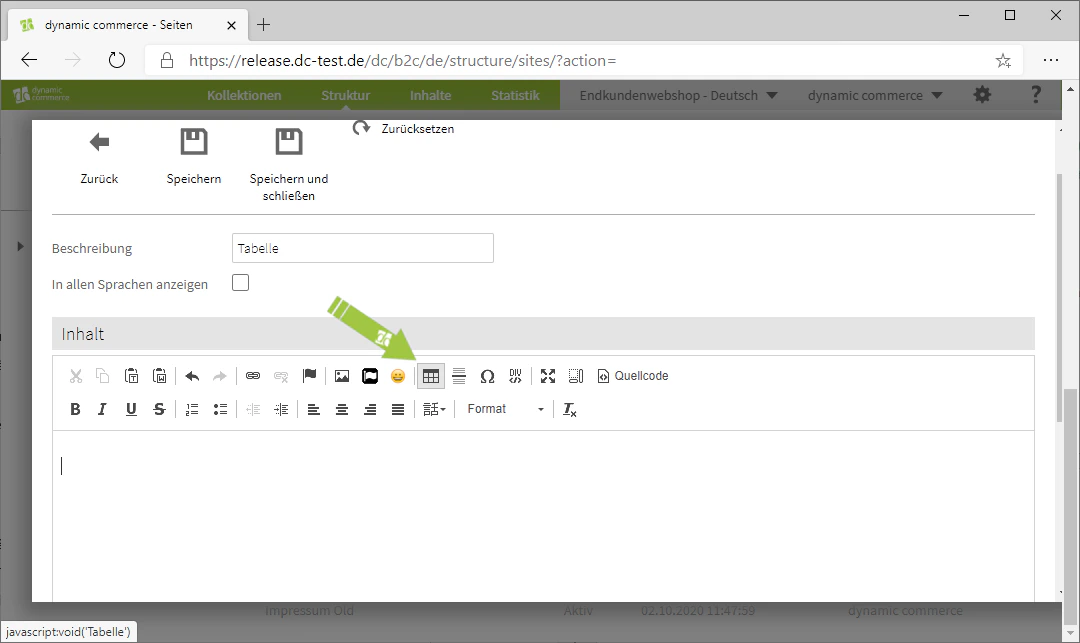Open the Kollektionen menu
Image resolution: width=1080 pixels, height=643 pixels.
[244, 95]
